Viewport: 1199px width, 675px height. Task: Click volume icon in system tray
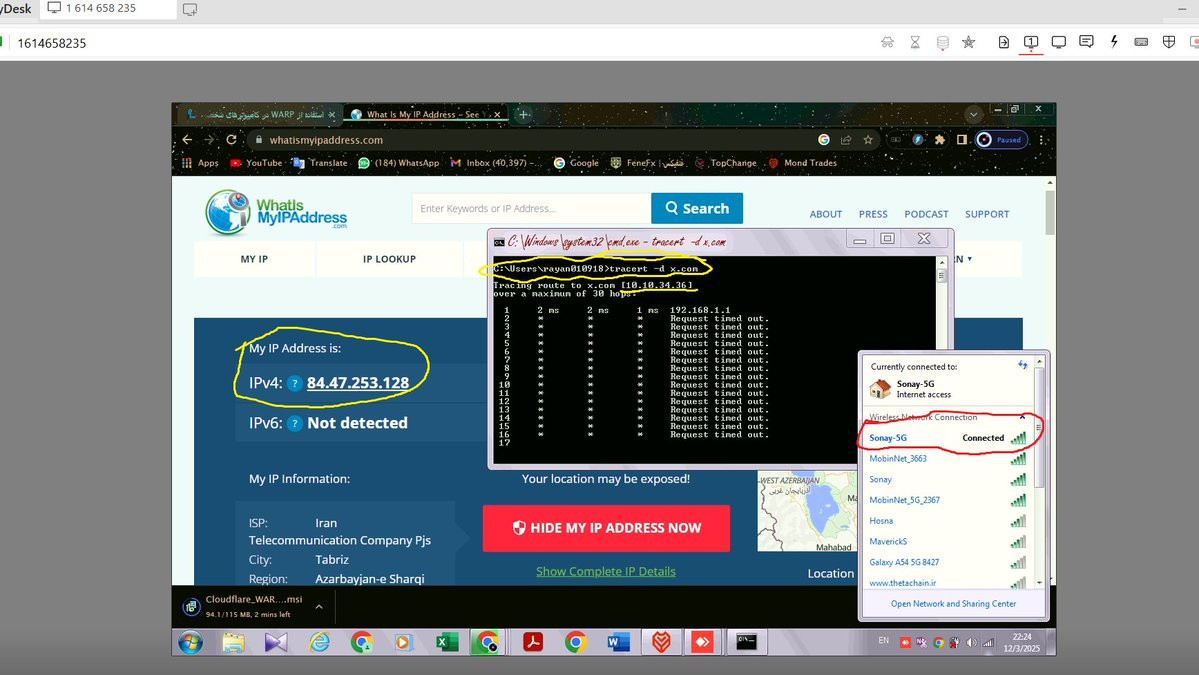point(971,642)
